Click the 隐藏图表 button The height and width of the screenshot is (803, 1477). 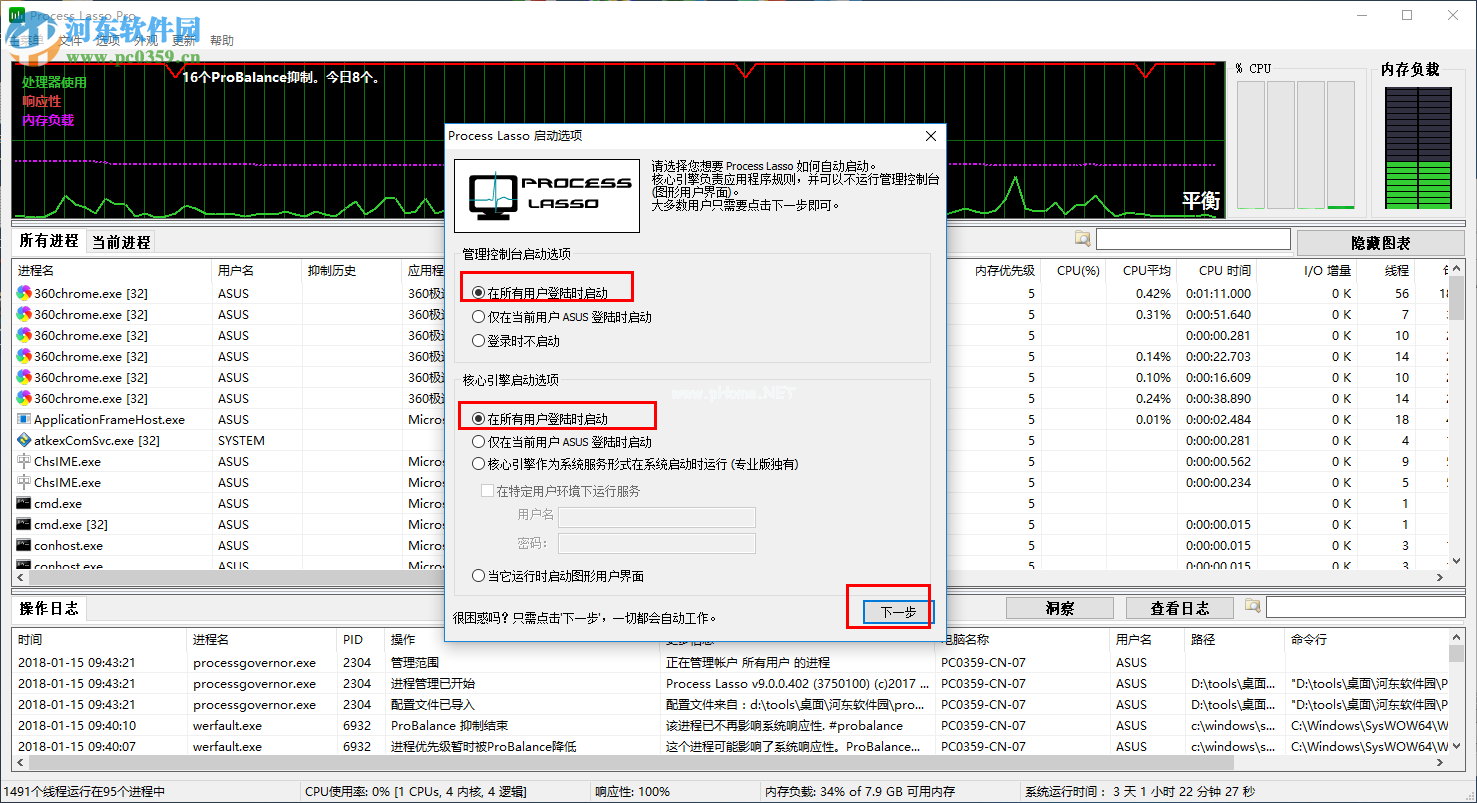pyautogui.click(x=1381, y=243)
